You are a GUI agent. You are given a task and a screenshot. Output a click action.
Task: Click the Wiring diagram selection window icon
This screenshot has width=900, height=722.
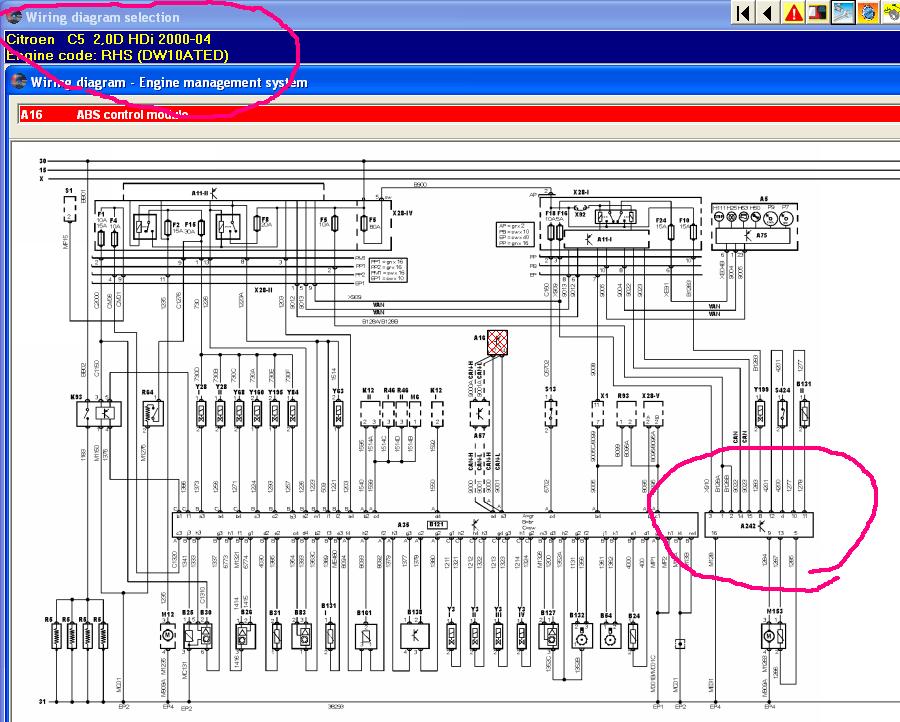(13, 17)
